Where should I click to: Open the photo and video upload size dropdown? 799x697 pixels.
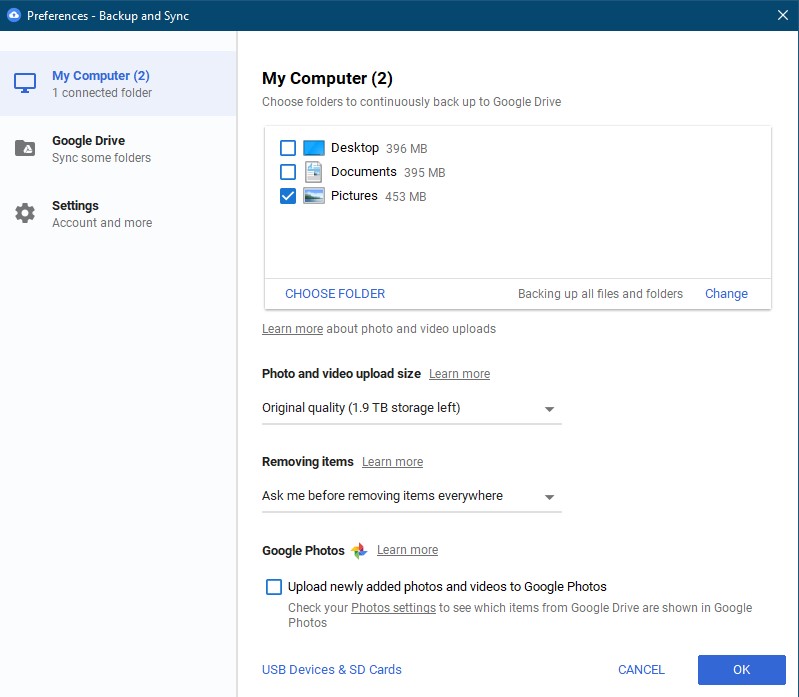click(411, 408)
